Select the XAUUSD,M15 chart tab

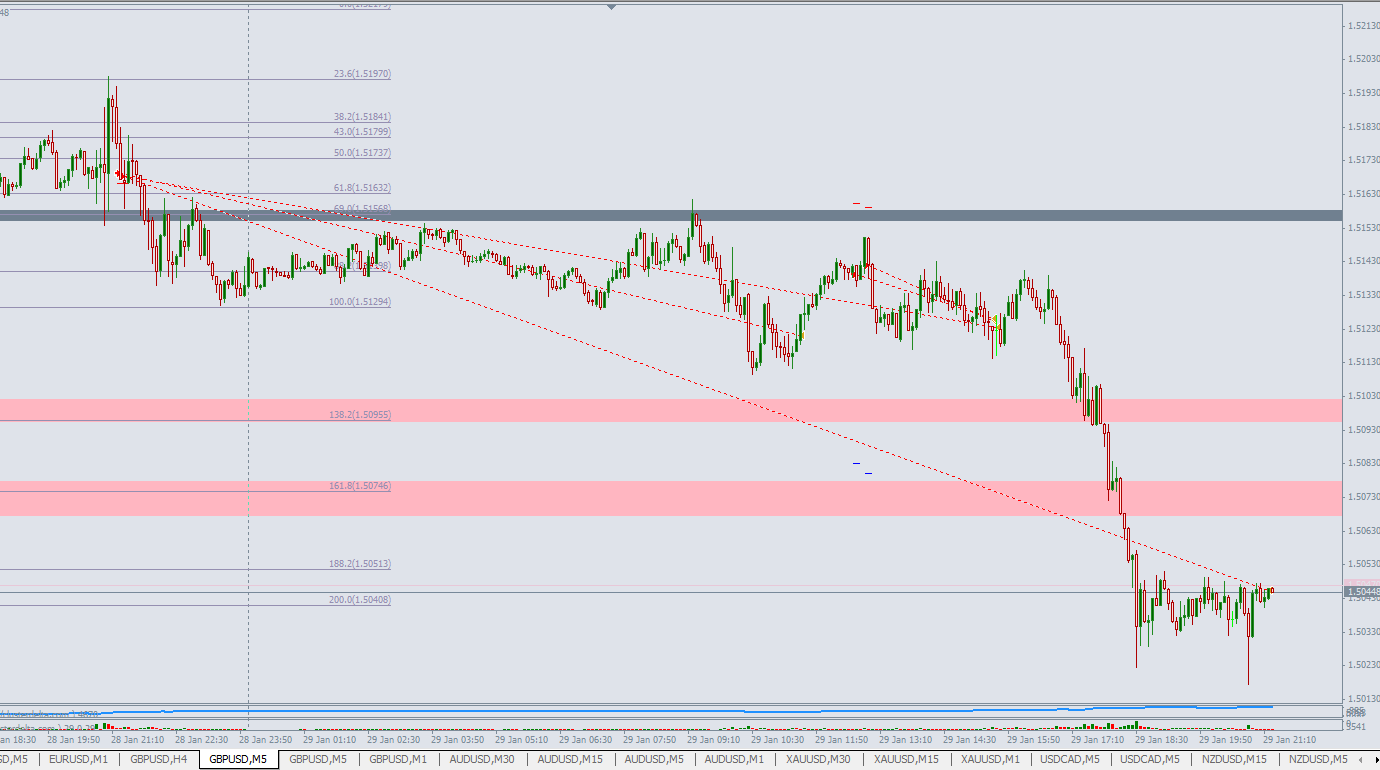coord(906,760)
